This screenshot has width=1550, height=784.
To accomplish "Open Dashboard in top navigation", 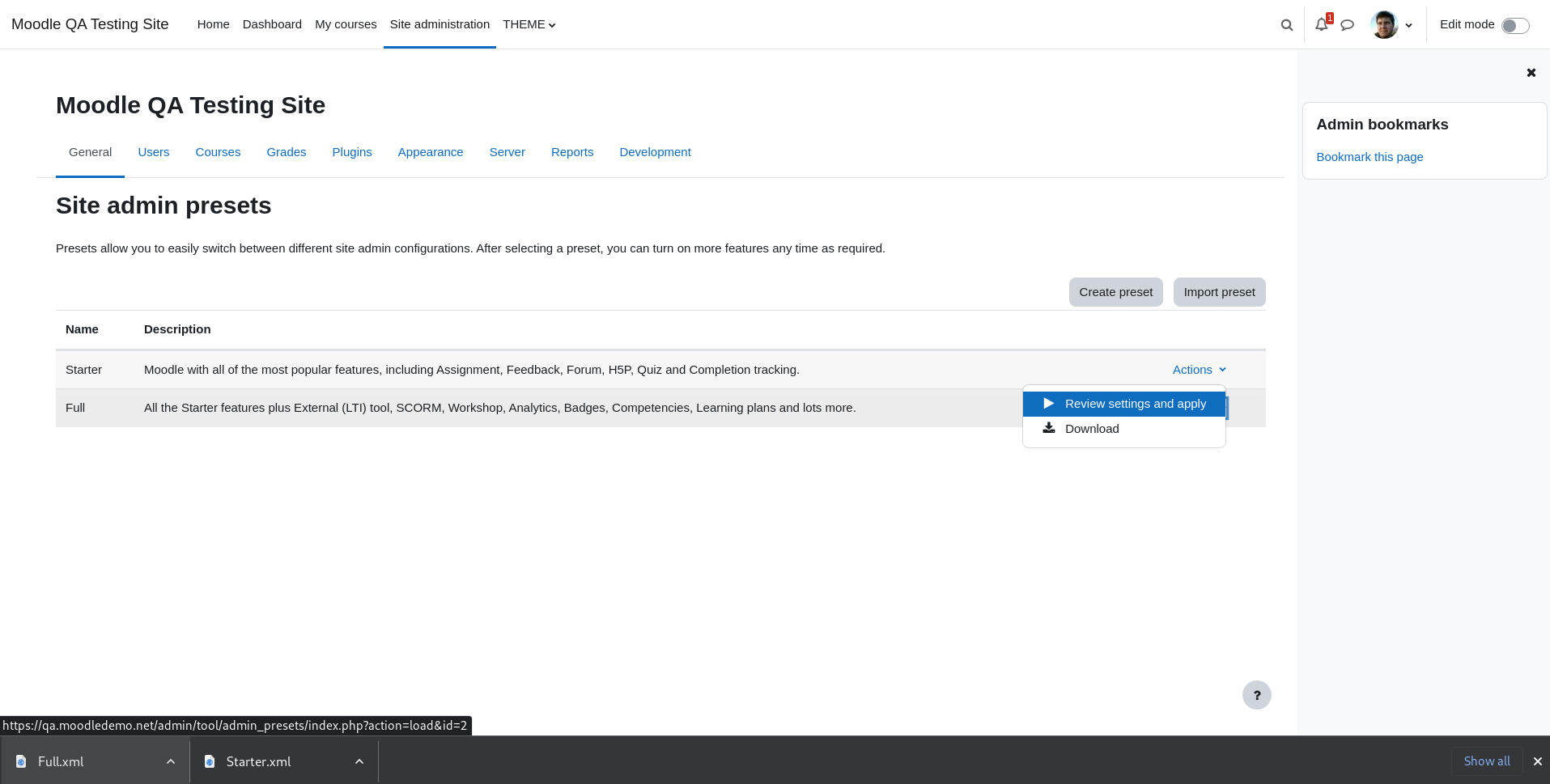I will tap(272, 24).
